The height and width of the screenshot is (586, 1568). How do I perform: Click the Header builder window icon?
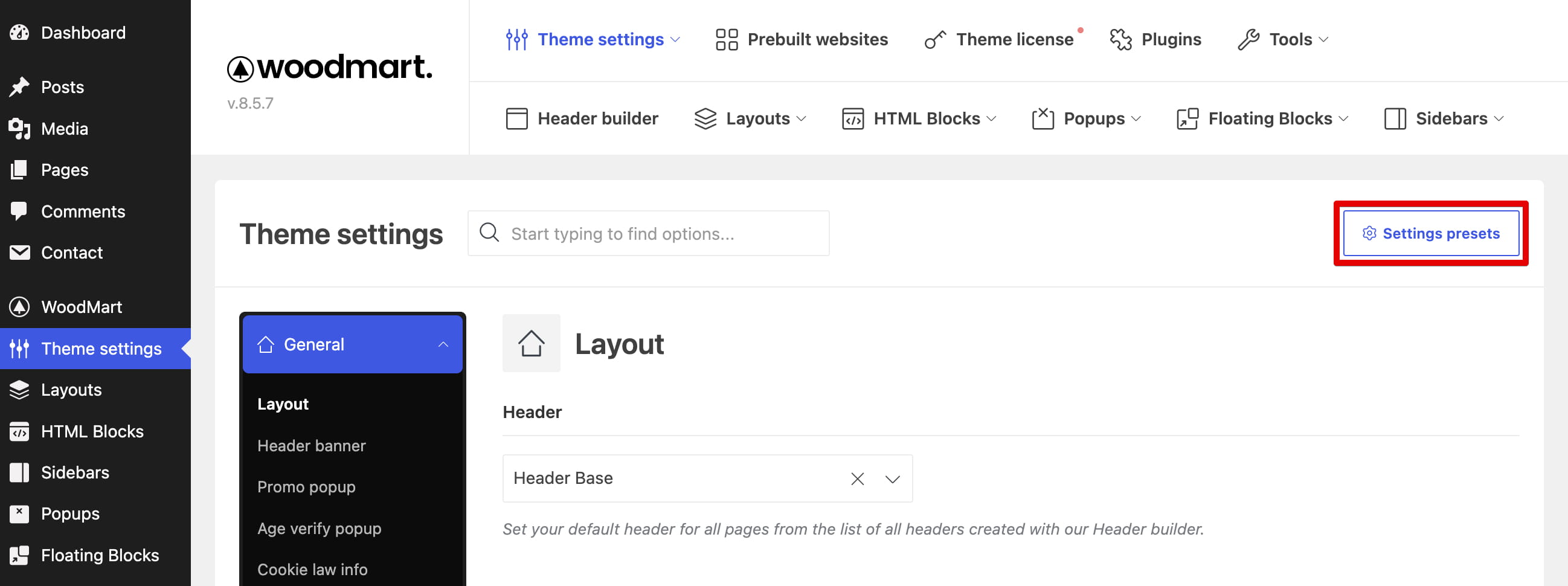[517, 118]
